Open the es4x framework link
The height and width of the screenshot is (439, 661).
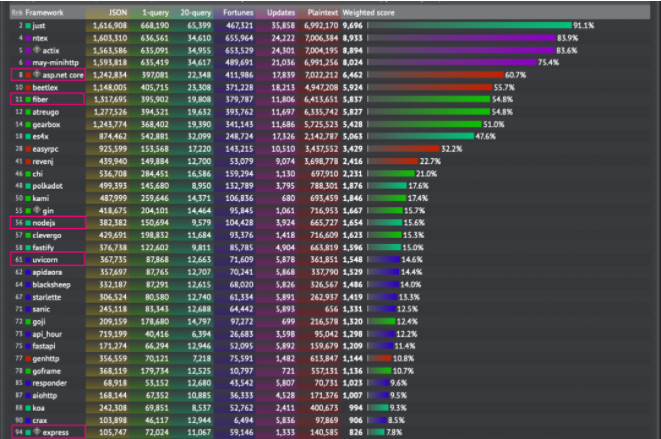40,137
